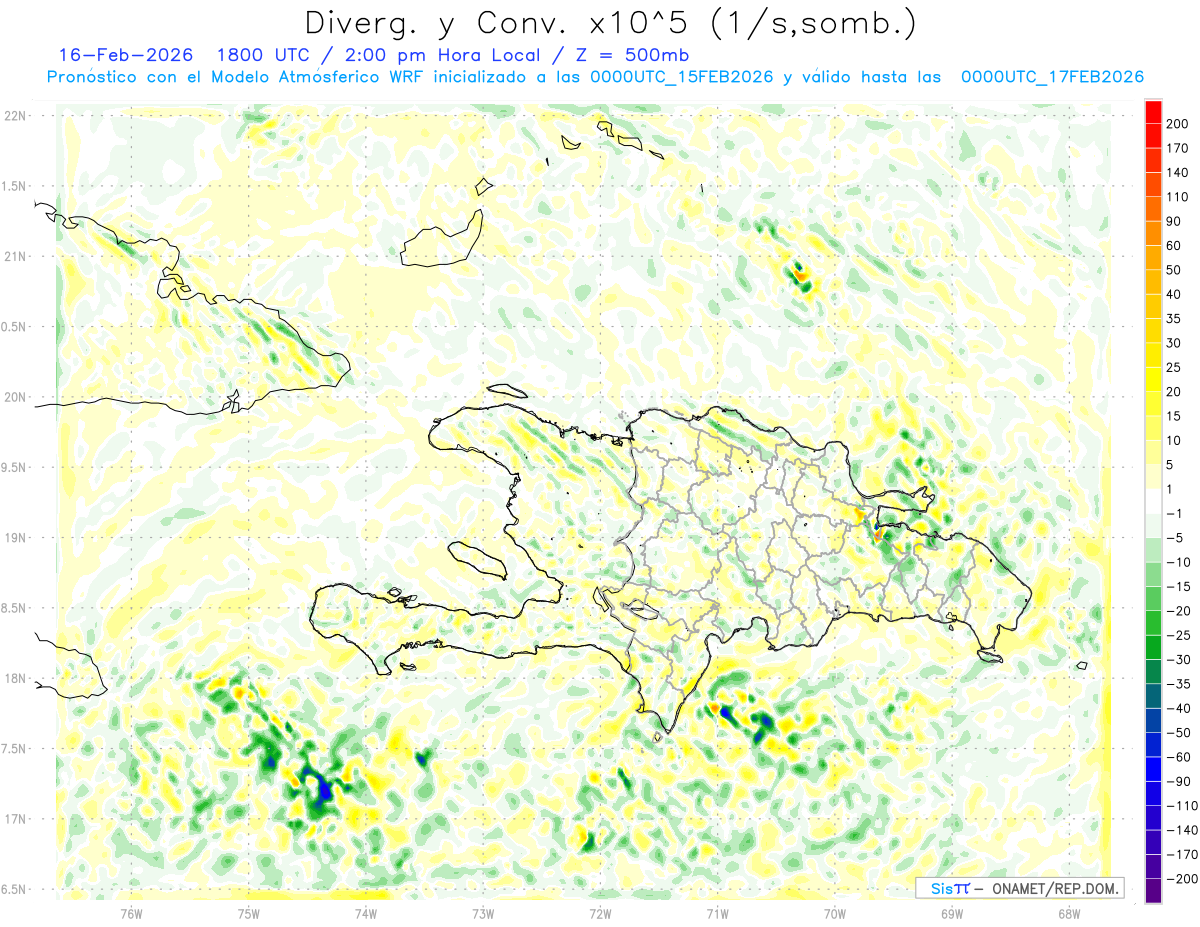Click the '0000UTC_17FEB2026' valid-until time text

point(1052,77)
